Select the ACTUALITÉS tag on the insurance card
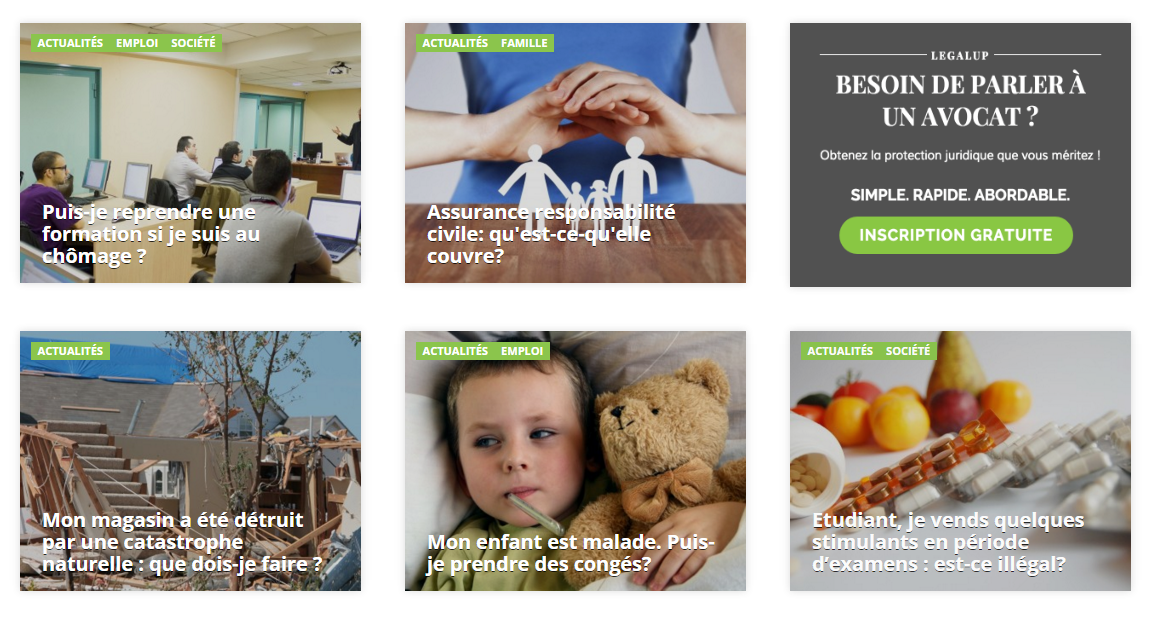This screenshot has height=617, width=1152. pos(455,43)
